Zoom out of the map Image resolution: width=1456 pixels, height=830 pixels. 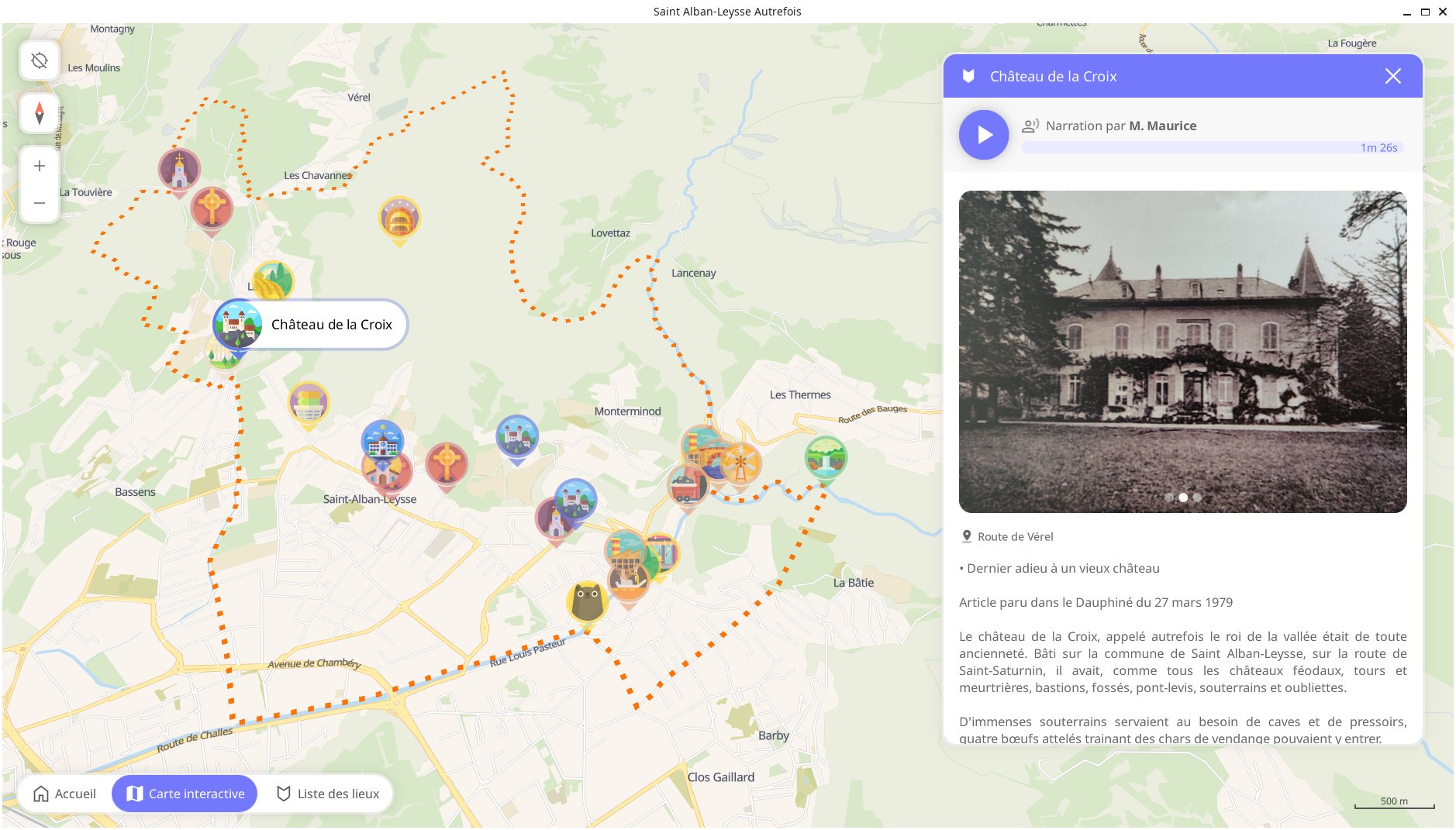[x=40, y=203]
